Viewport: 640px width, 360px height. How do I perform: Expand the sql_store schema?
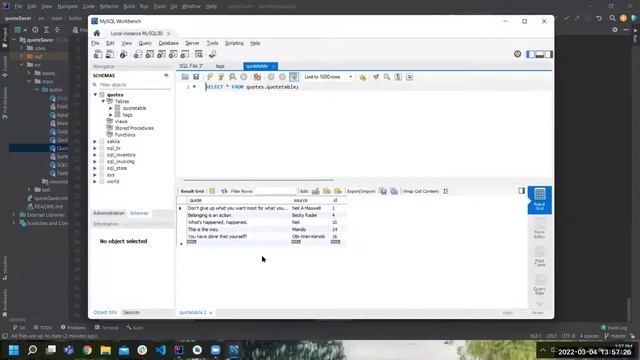[x=95, y=168]
